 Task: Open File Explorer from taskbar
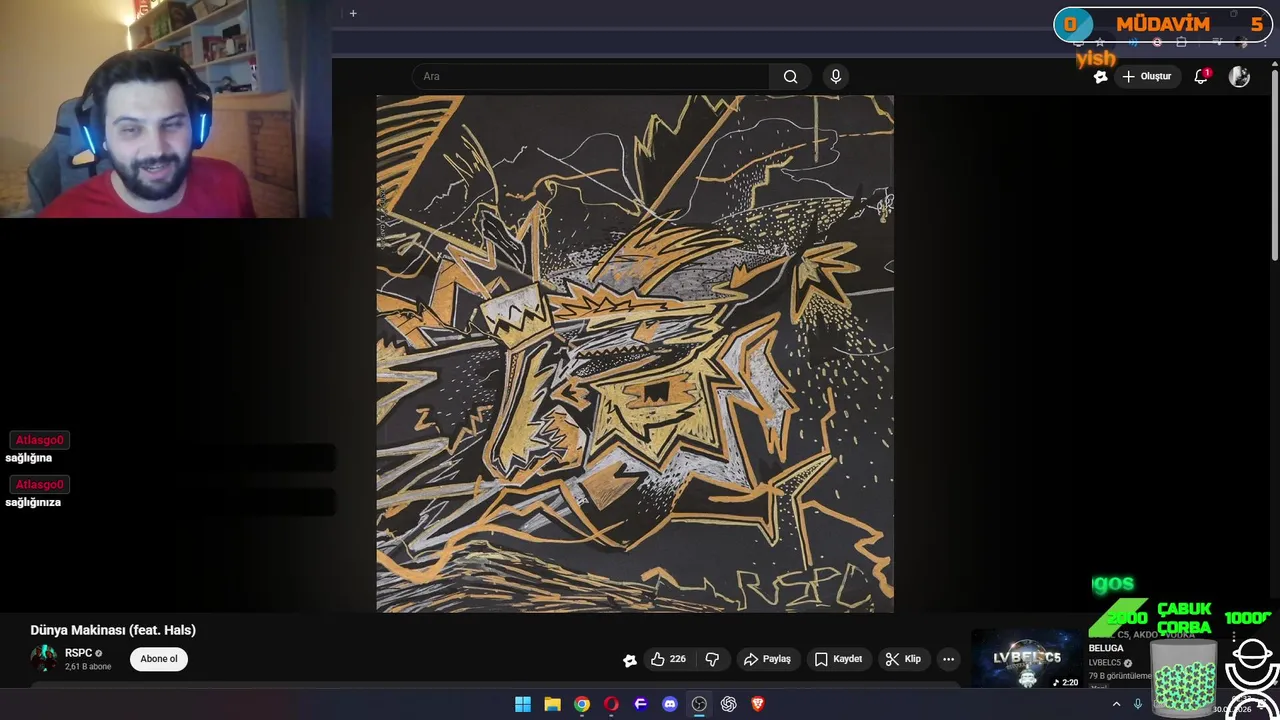(x=552, y=704)
